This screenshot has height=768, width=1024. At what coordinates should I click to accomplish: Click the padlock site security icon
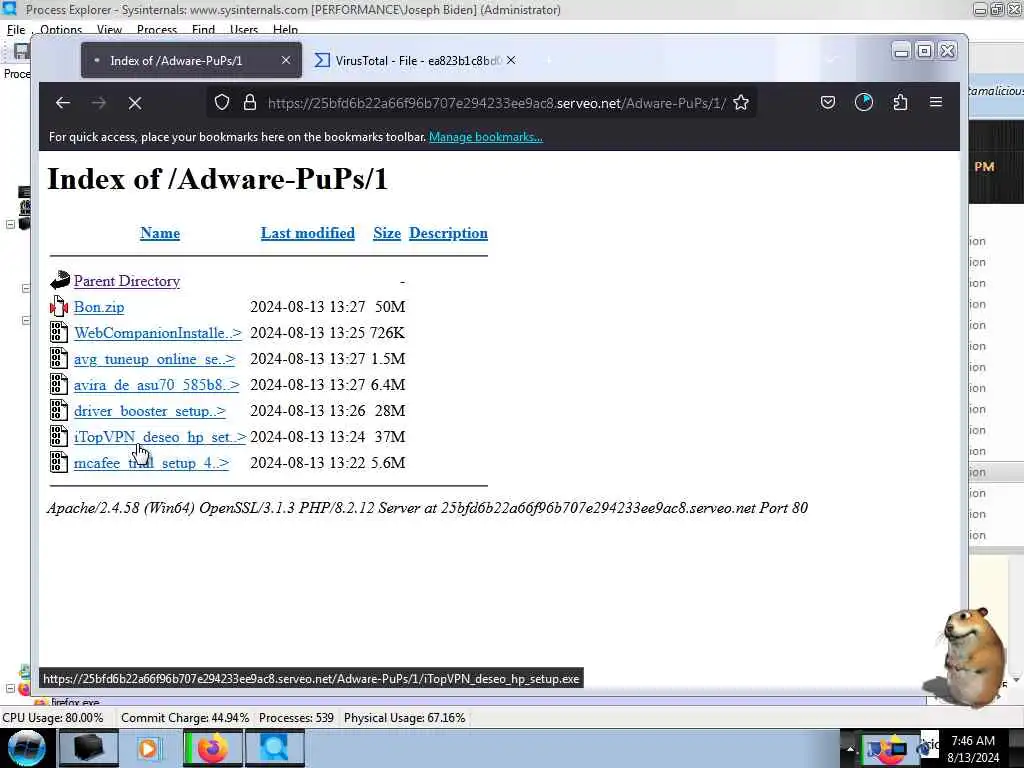pyautogui.click(x=249, y=103)
